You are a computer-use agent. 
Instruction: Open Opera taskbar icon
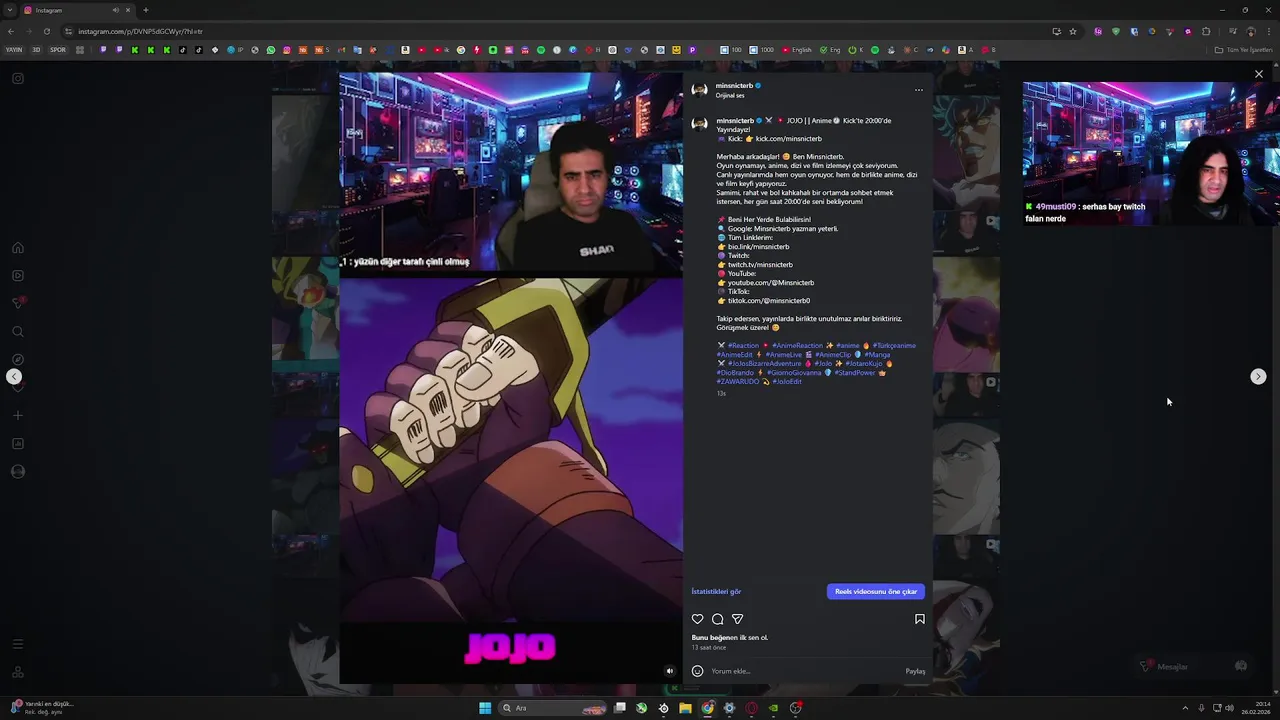point(751,708)
